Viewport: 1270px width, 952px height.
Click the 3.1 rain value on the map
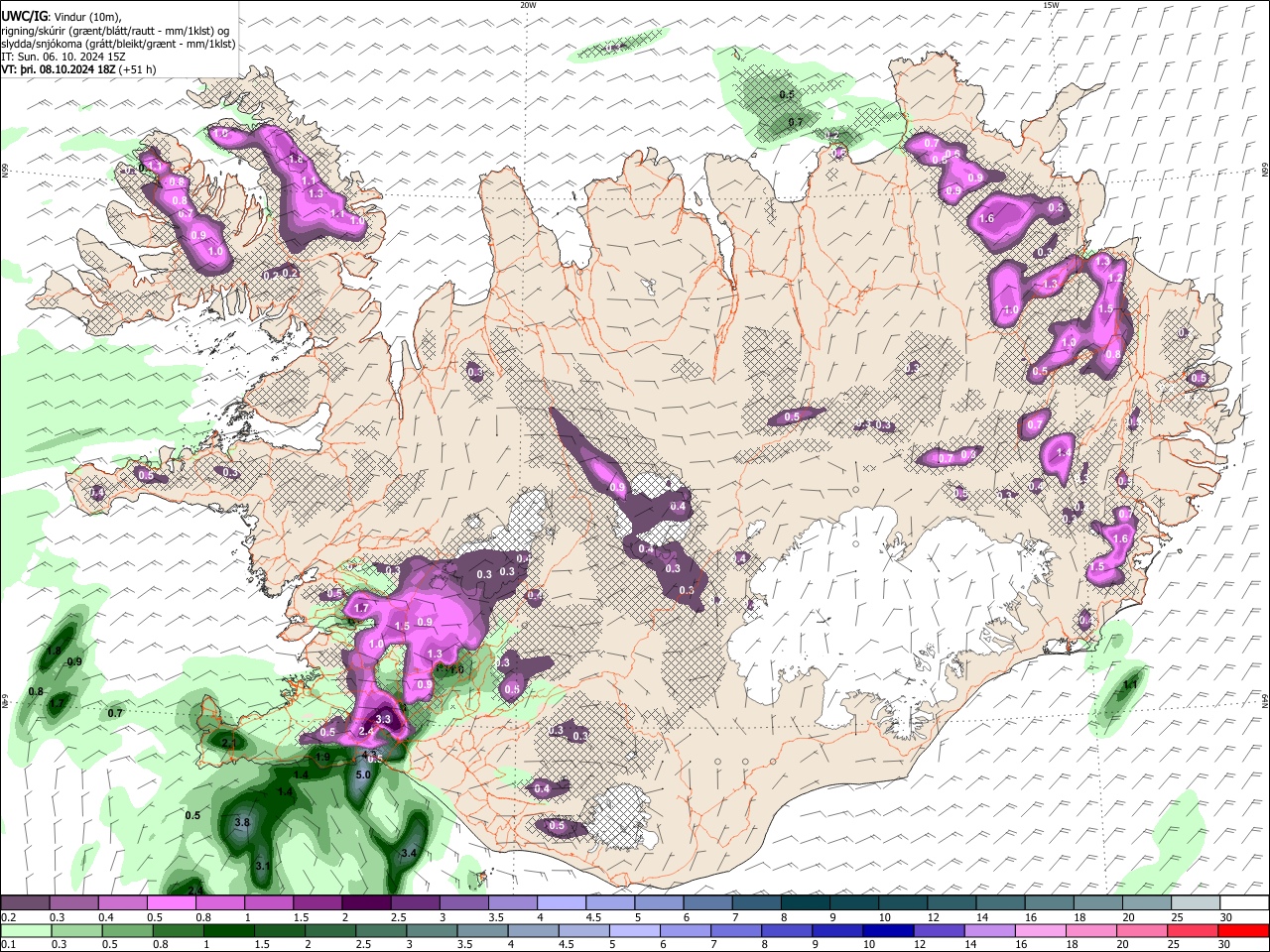tap(263, 866)
